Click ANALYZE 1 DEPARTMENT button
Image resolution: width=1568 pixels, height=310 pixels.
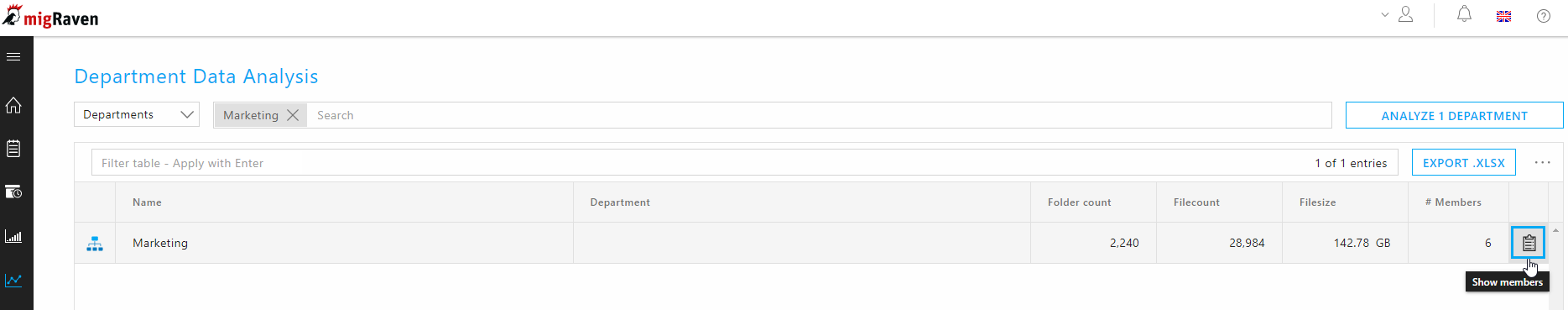tap(1454, 116)
